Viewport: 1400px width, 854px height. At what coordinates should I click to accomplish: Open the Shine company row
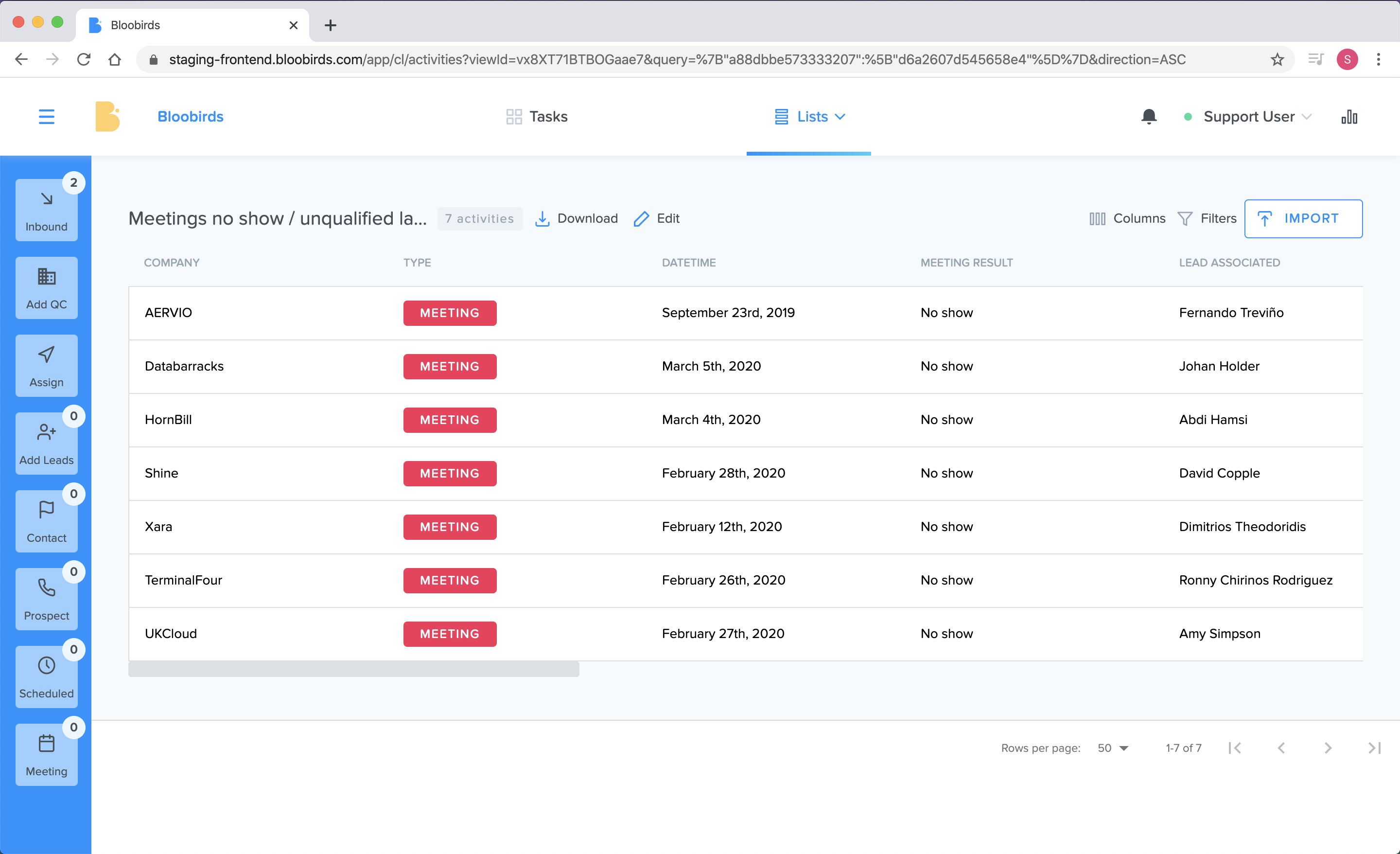[x=746, y=473]
